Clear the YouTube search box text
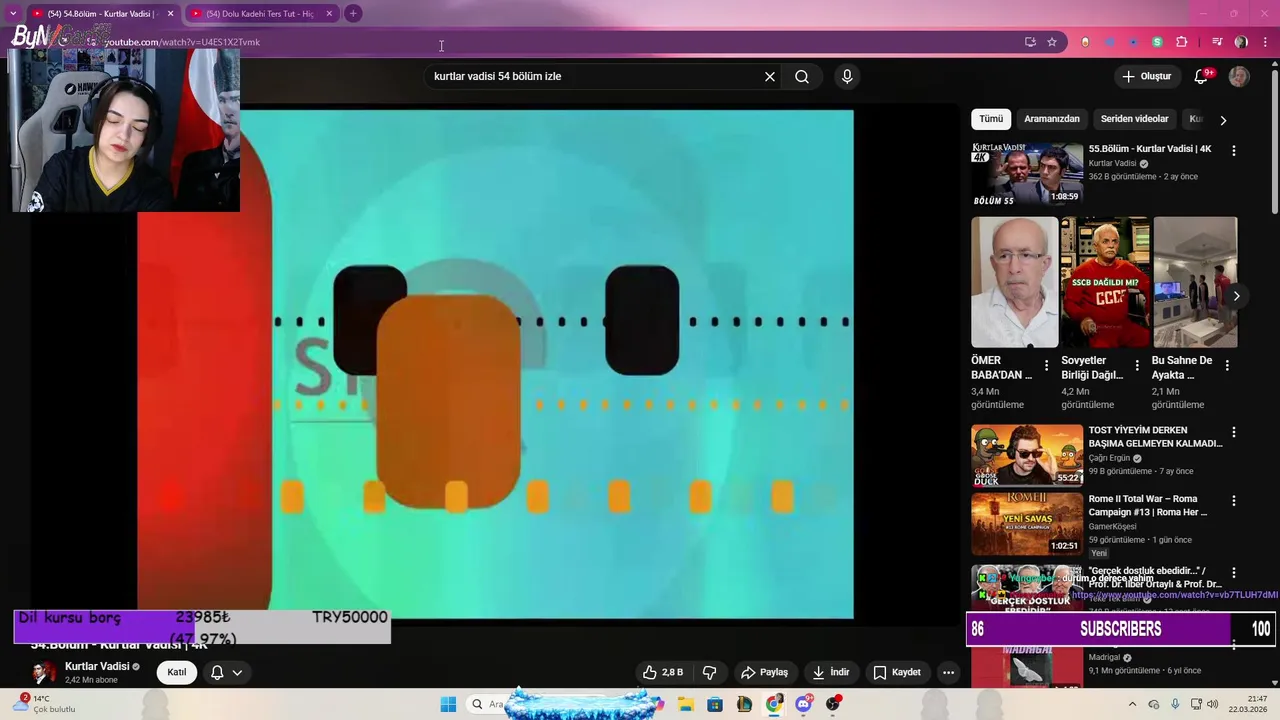 click(x=770, y=76)
